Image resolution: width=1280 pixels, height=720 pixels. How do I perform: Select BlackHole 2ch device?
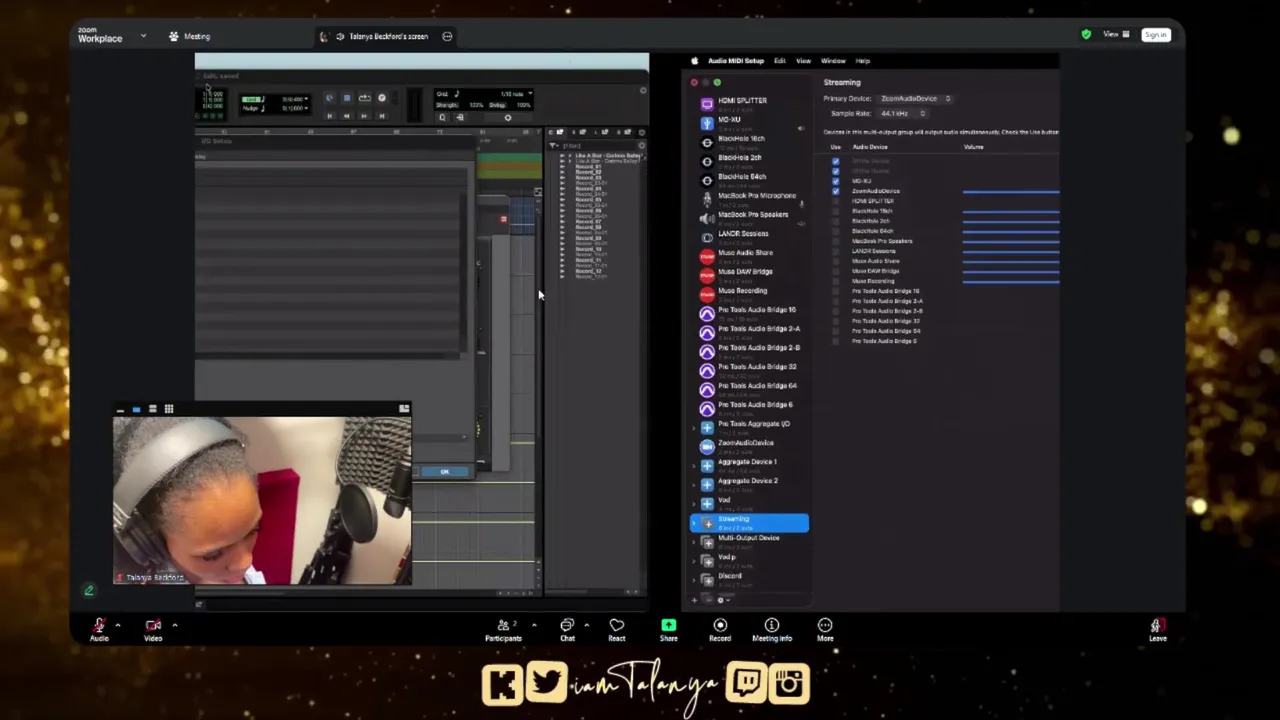(x=748, y=161)
